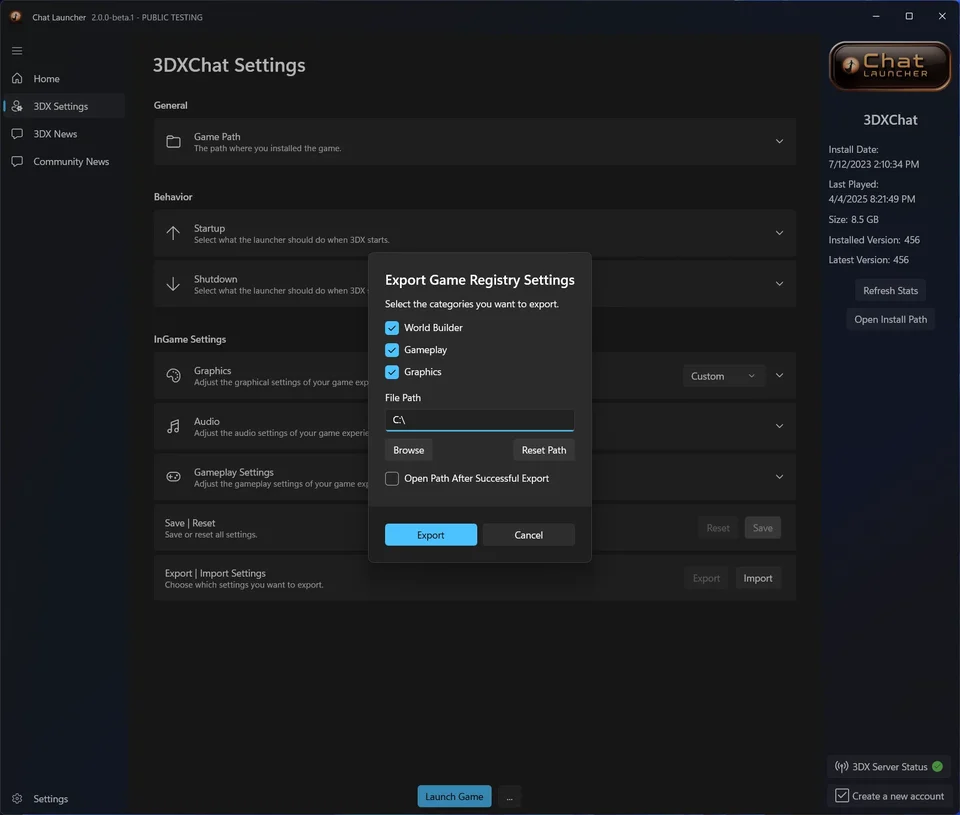Click the Settings gear icon at bottom
This screenshot has width=960, height=815.
coord(17,798)
